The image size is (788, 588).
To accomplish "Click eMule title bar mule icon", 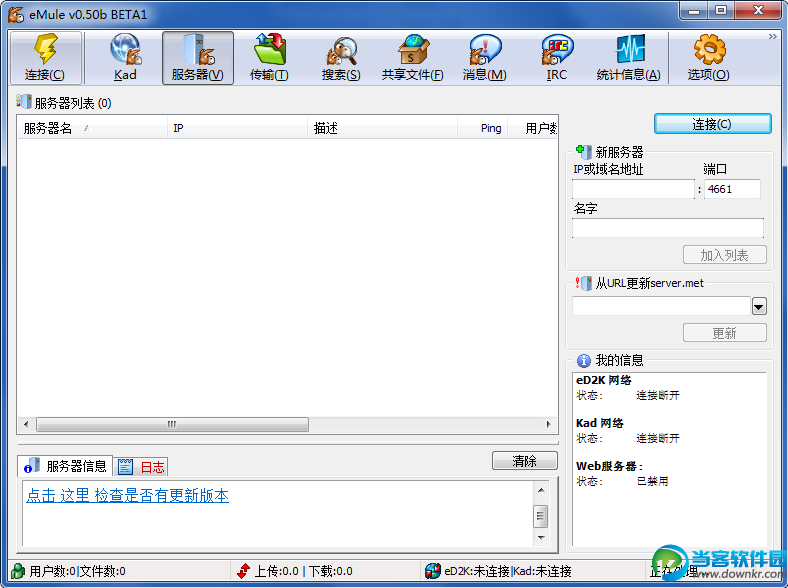I will [16, 14].
